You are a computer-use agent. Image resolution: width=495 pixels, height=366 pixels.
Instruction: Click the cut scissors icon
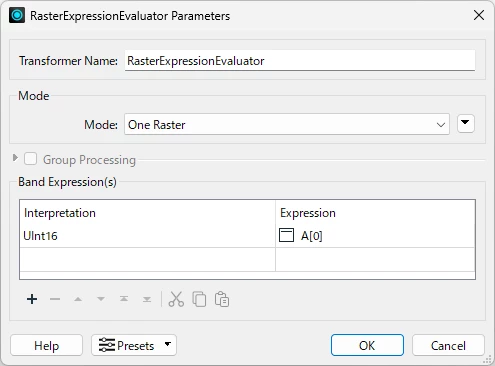pos(176,299)
